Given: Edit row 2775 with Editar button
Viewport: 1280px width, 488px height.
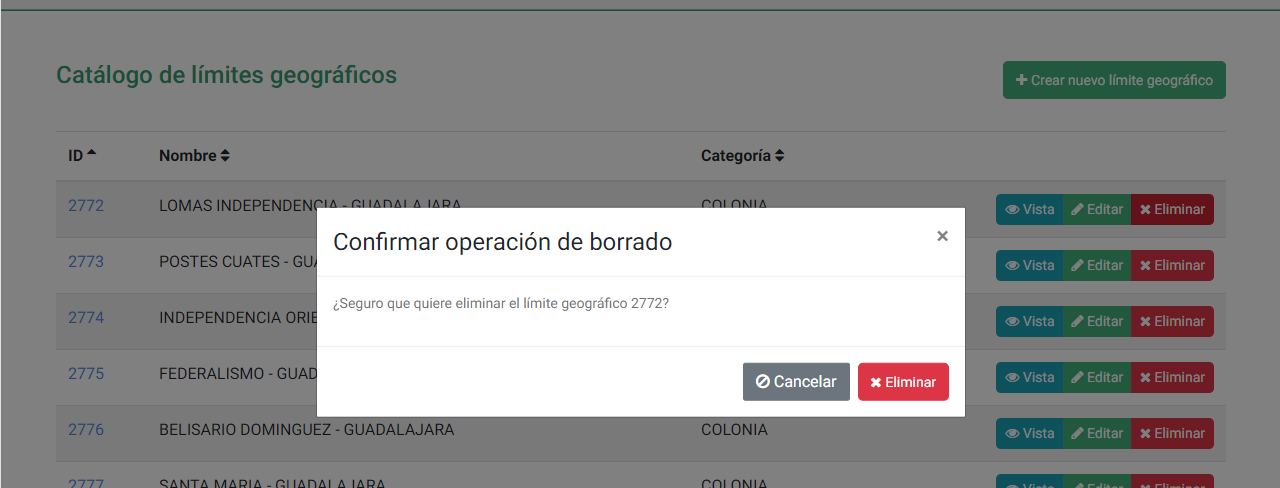Looking at the screenshot, I should tap(1097, 377).
